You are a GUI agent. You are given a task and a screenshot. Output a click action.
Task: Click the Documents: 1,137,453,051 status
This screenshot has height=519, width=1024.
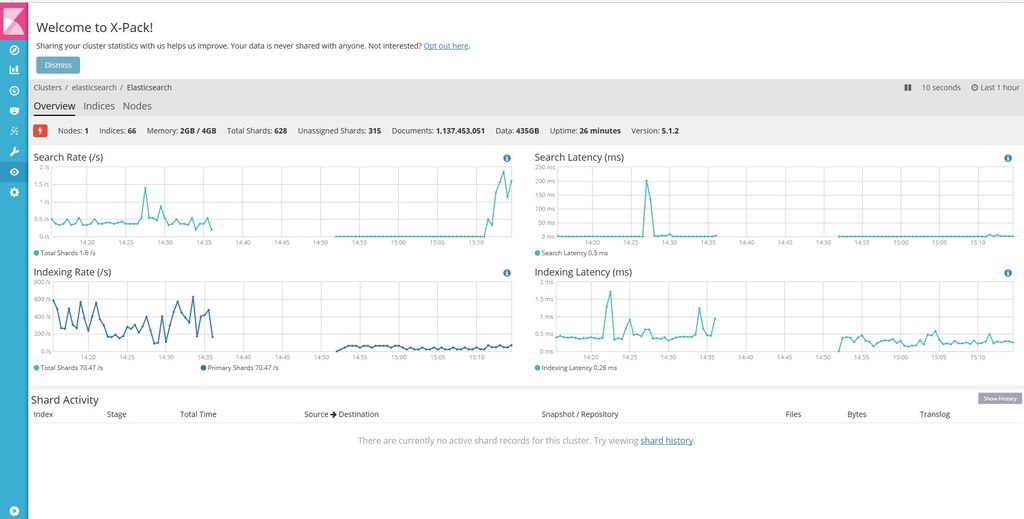(x=438, y=131)
